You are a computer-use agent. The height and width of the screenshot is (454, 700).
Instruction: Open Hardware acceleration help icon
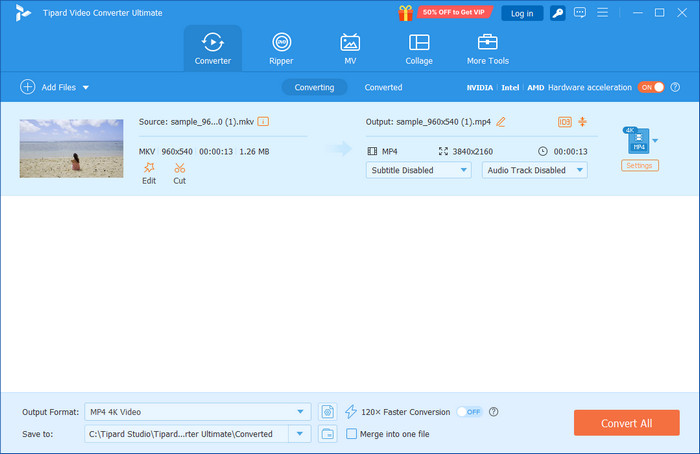675,87
